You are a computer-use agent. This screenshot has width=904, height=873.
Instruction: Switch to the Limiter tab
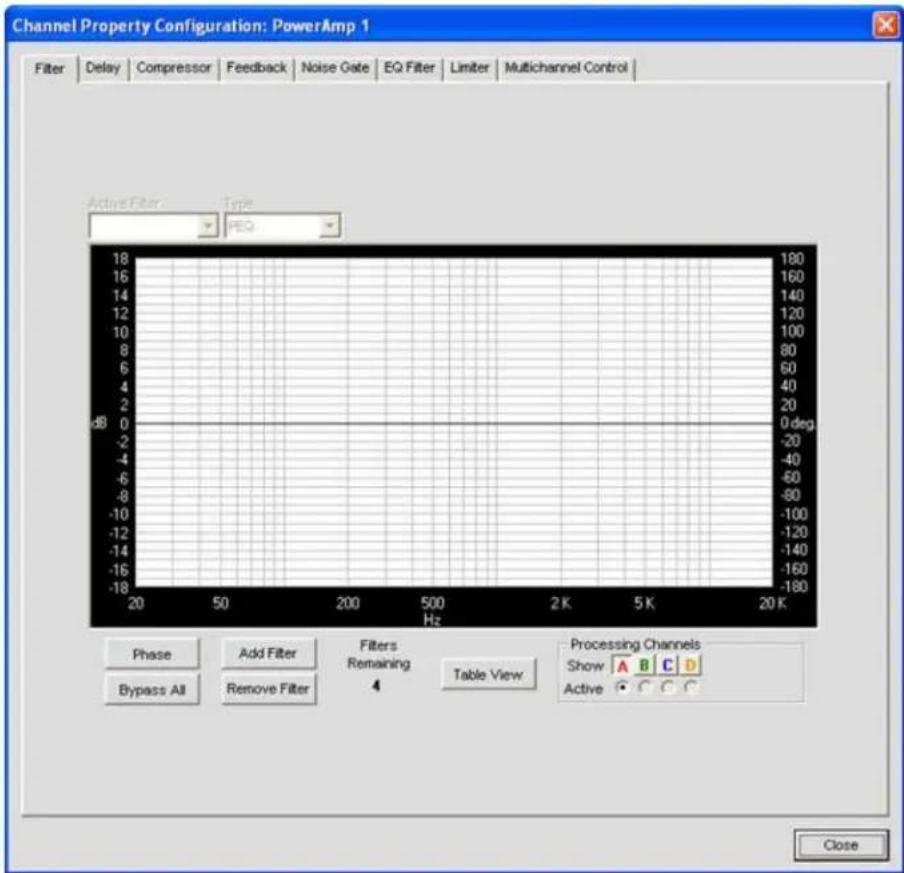[x=469, y=68]
